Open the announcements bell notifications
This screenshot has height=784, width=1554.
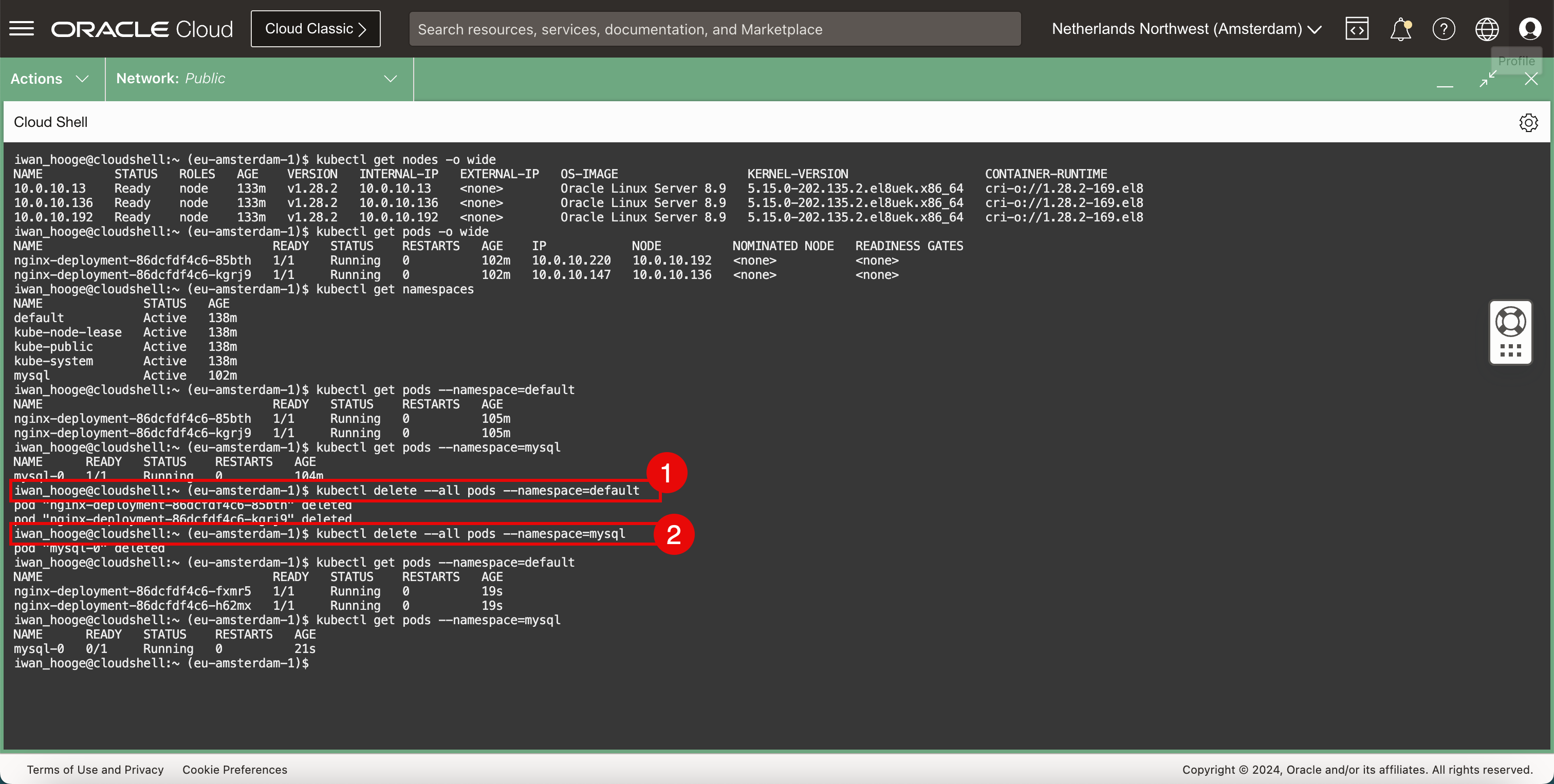point(1400,28)
